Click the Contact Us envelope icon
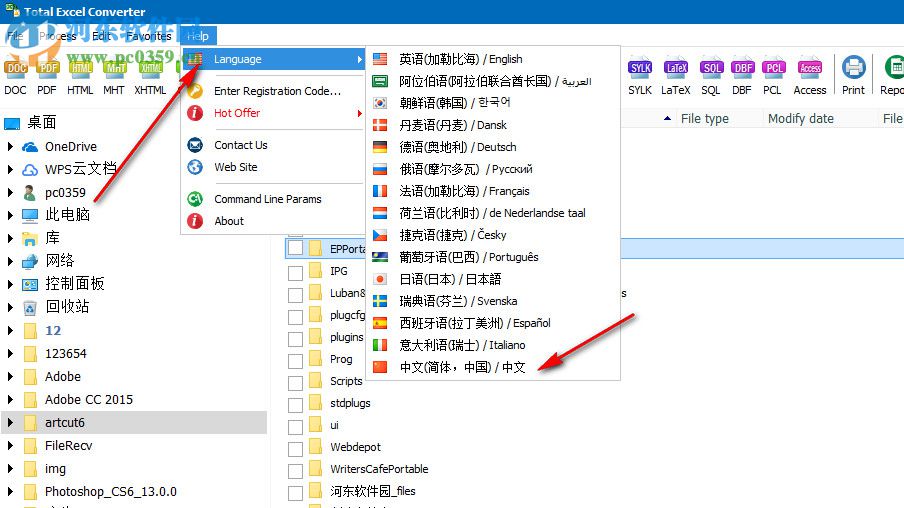 tap(195, 145)
